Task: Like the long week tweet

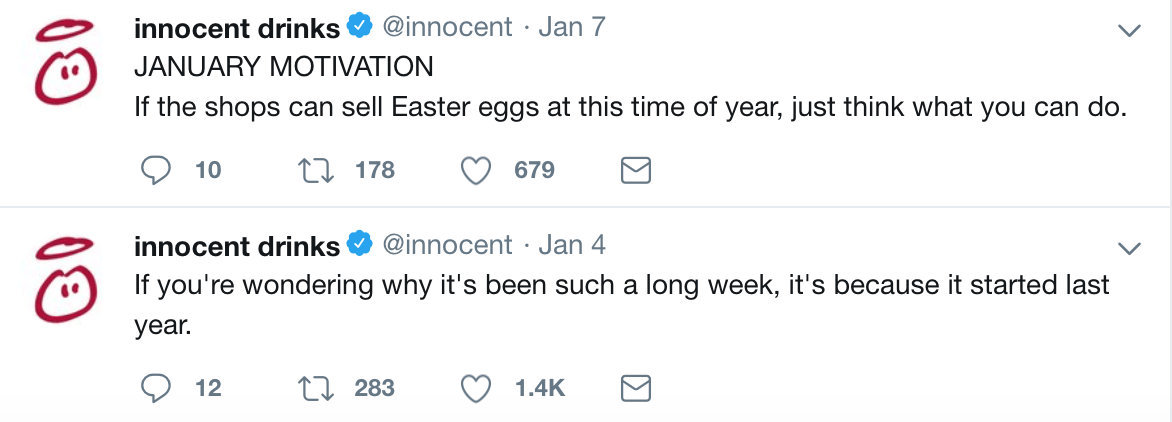Action: point(475,388)
